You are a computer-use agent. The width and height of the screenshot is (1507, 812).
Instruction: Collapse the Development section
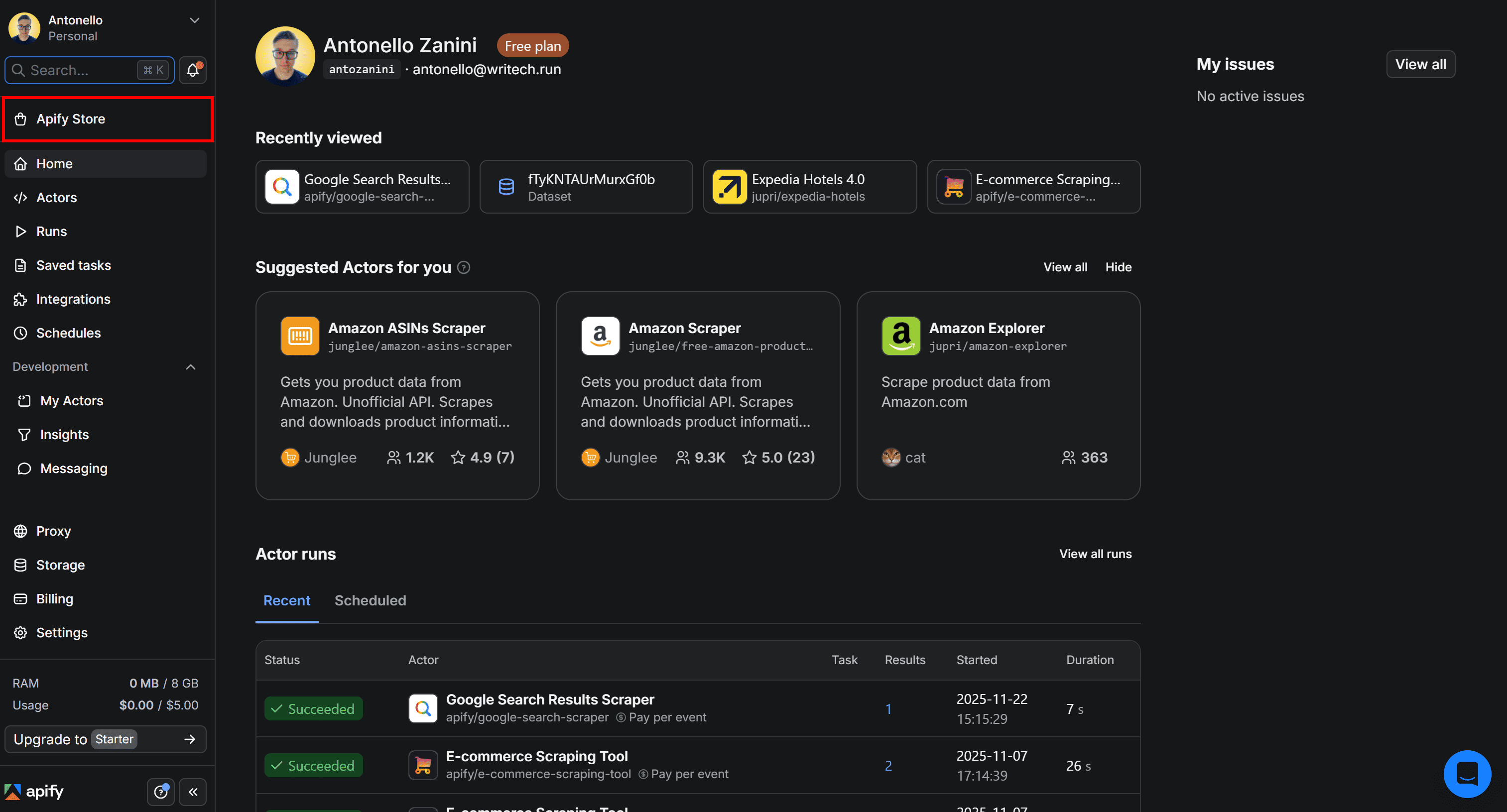191,367
